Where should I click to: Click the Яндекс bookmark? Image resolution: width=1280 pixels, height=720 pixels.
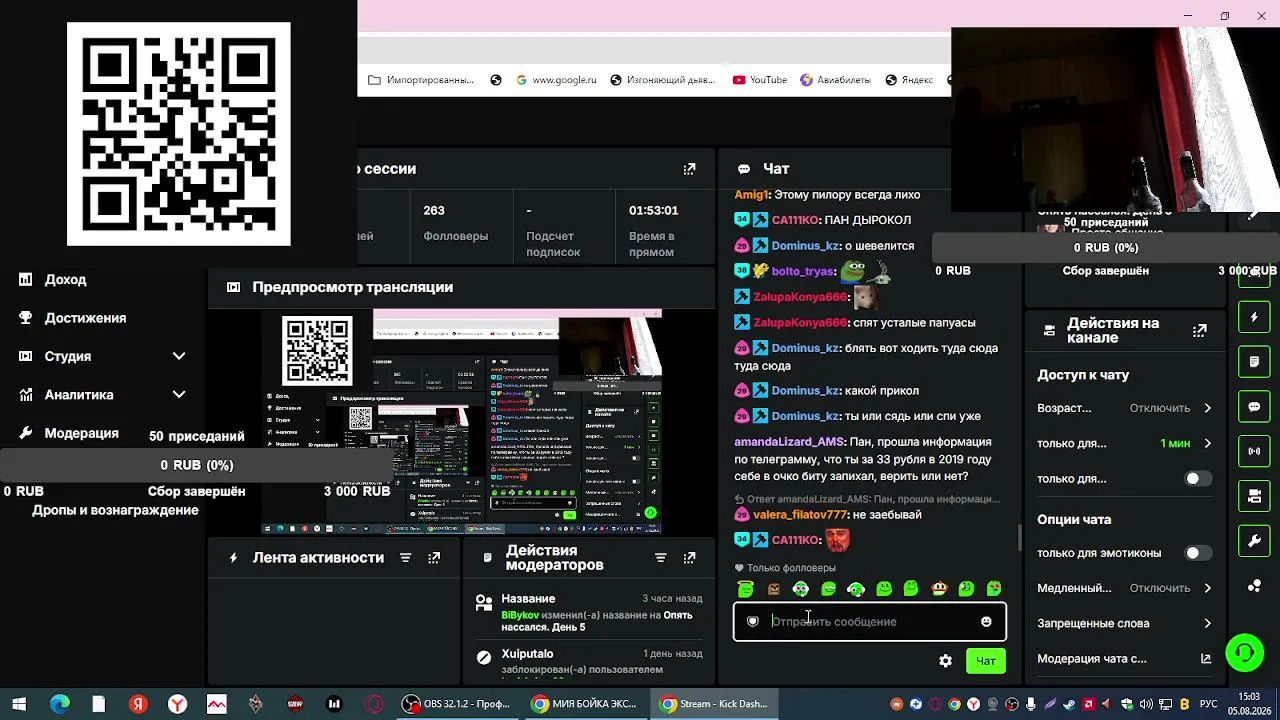pos(909,80)
